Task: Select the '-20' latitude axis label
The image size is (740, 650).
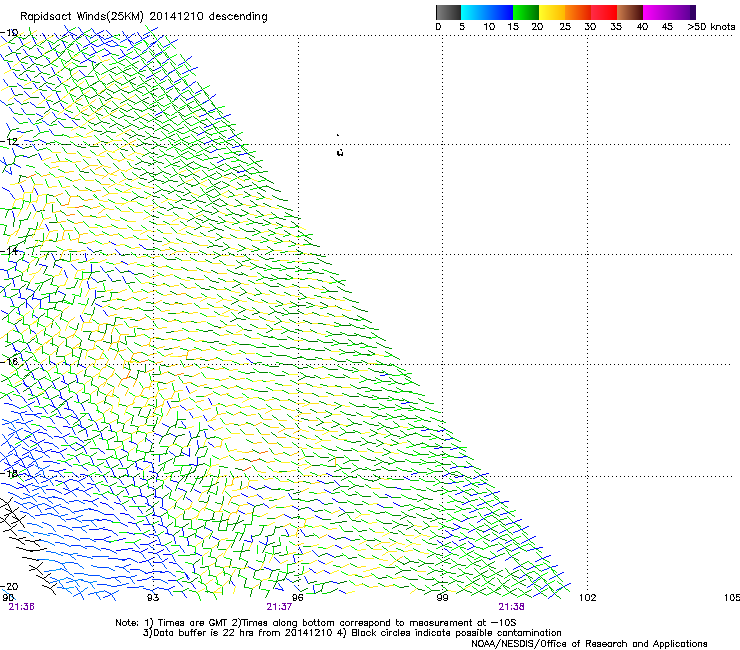Action: 9,586
